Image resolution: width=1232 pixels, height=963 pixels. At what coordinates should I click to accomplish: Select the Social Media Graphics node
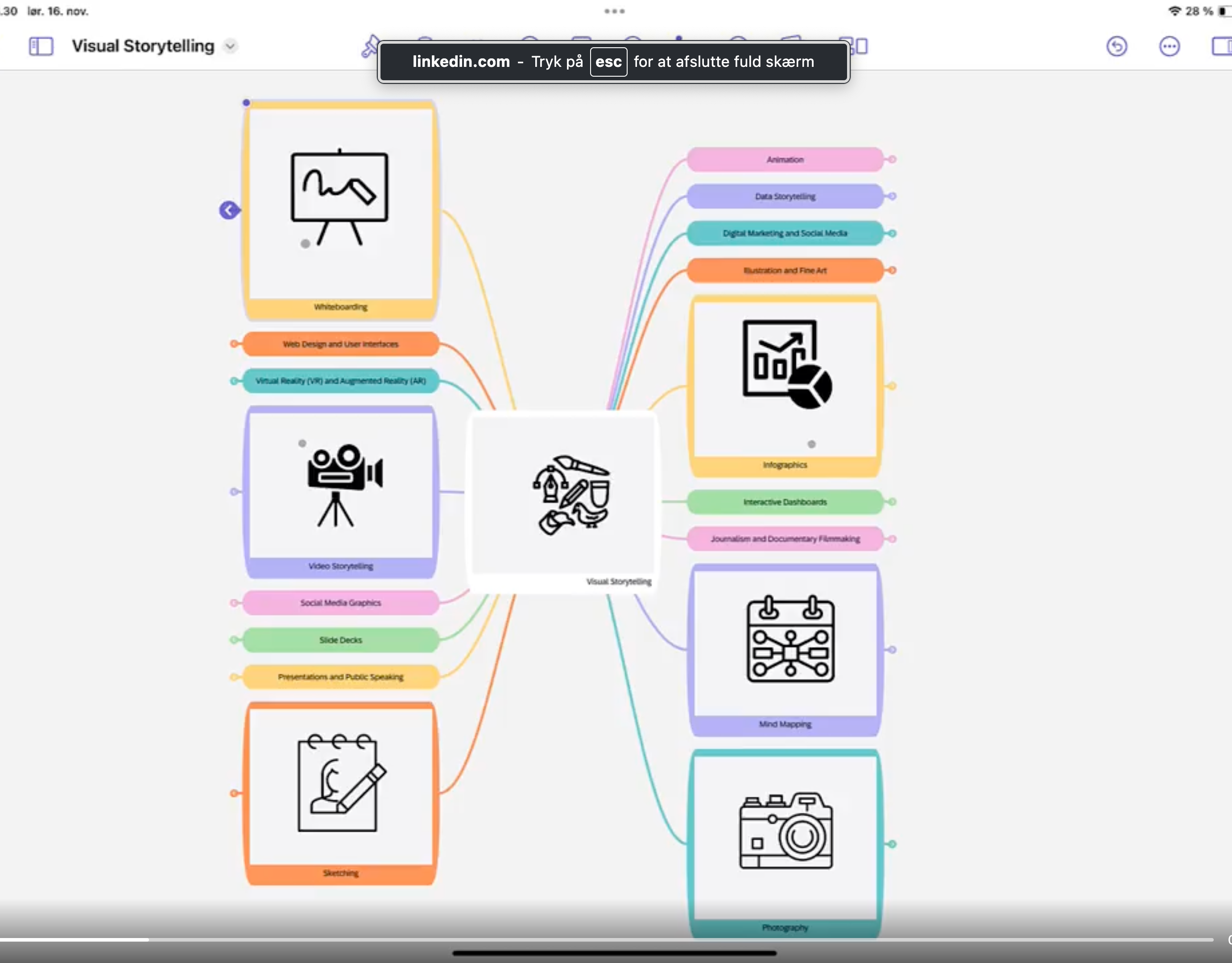[x=341, y=603]
